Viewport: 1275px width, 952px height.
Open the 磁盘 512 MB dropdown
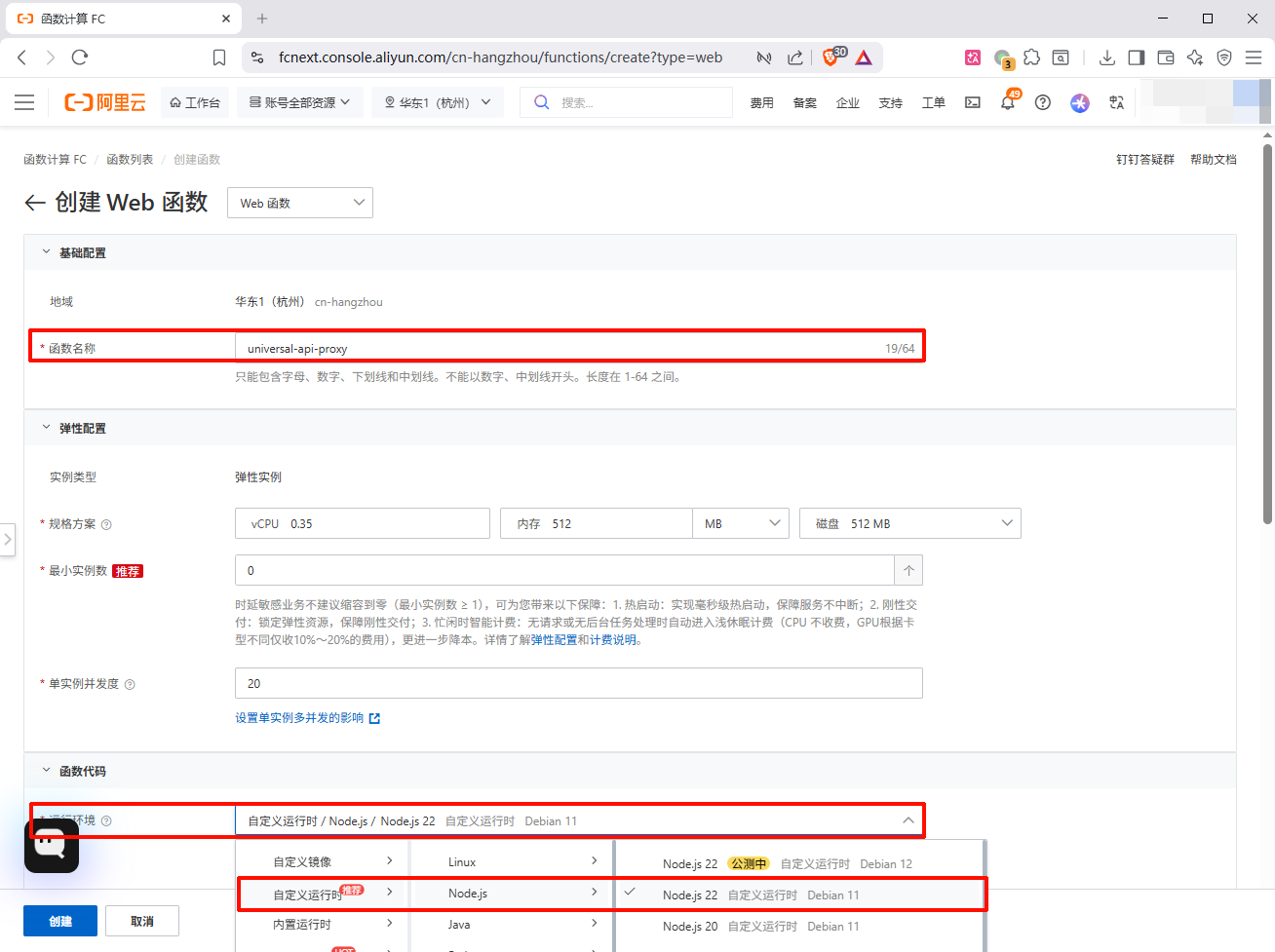click(x=909, y=523)
